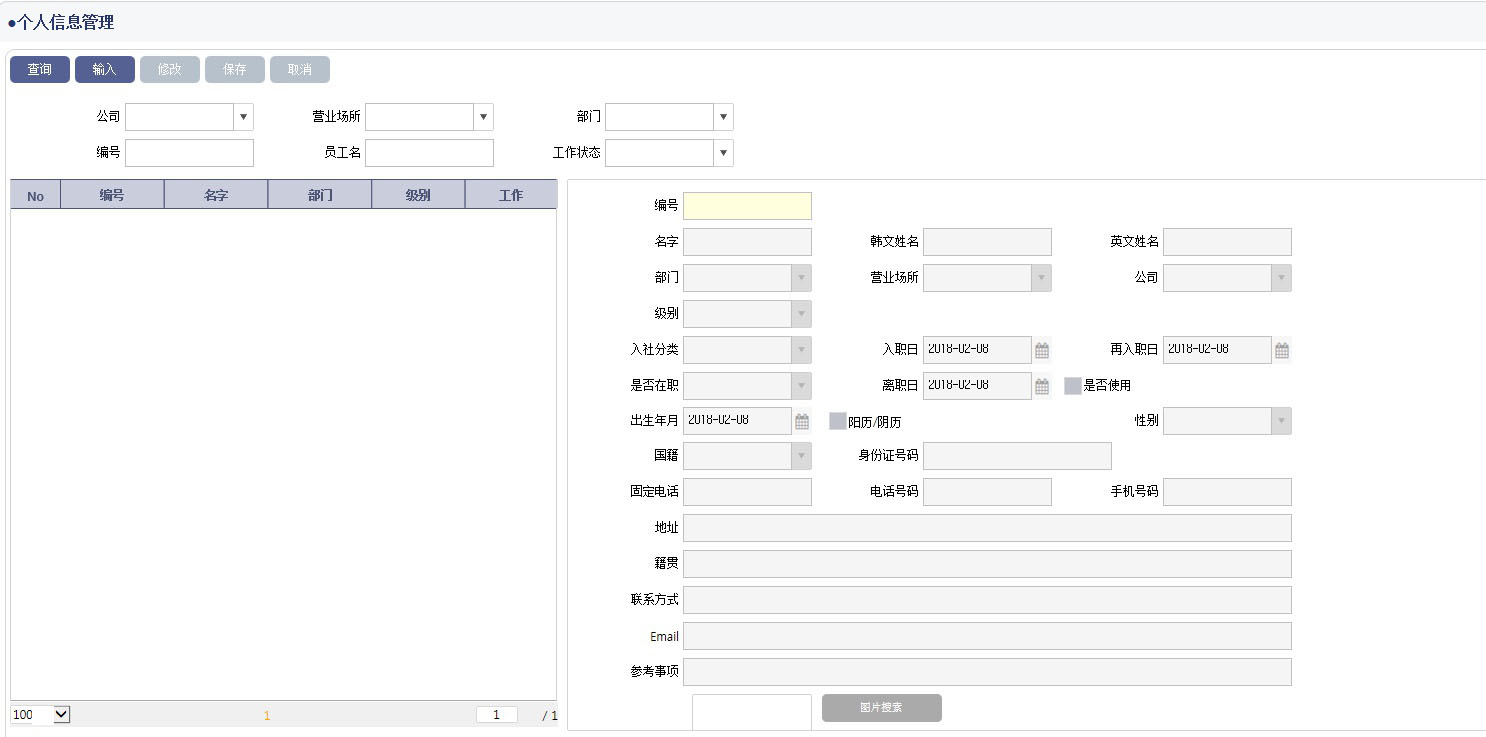
Task: Open the 入职日 date picker calendar
Action: 1041,349
